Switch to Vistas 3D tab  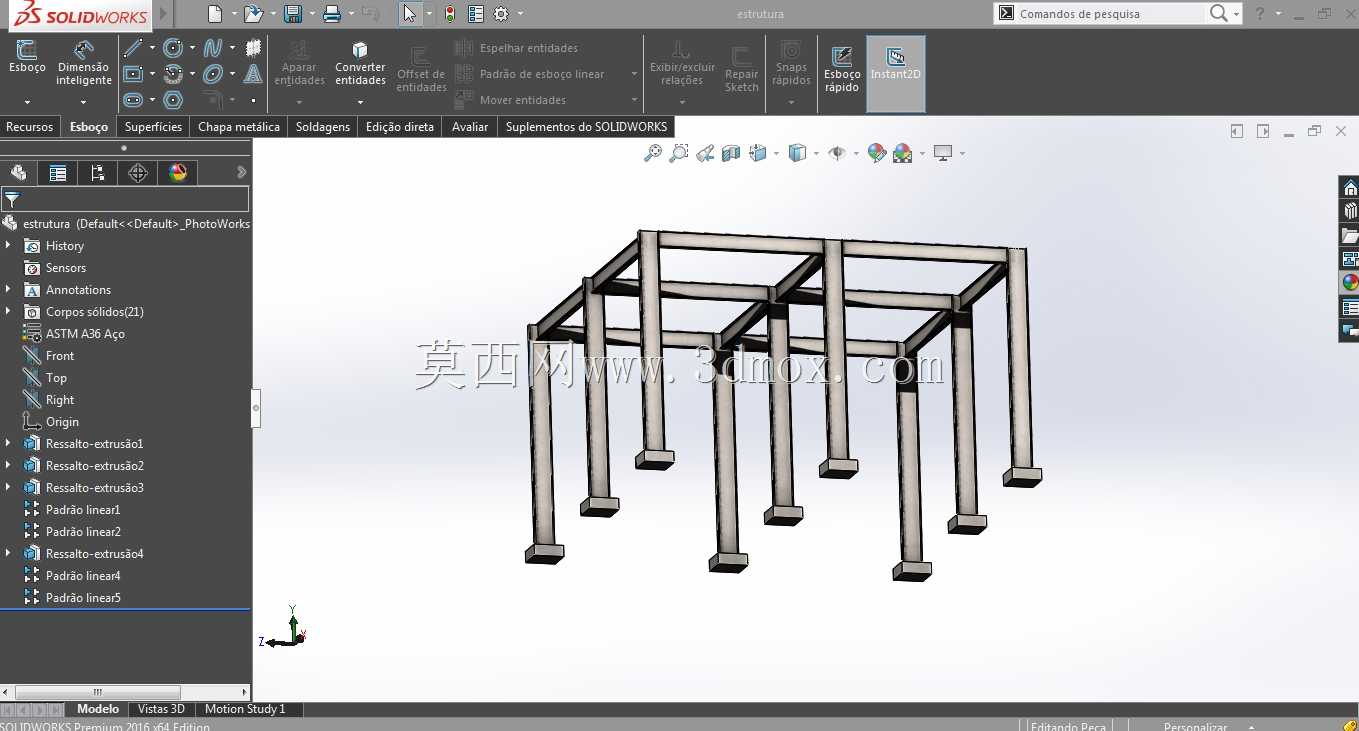click(x=161, y=709)
